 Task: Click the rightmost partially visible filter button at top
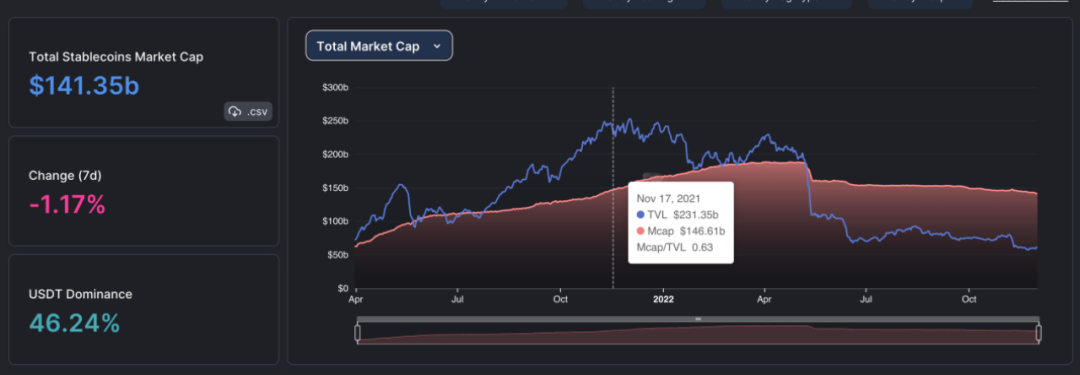click(x=920, y=3)
